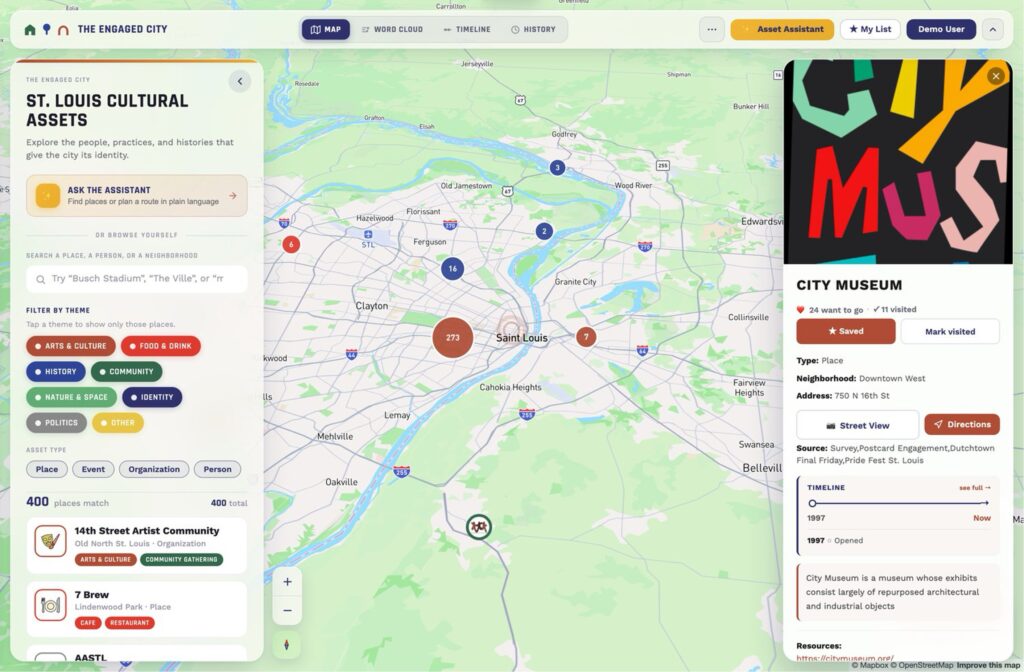Focus the place search input field
This screenshot has width=1024, height=672.
(136, 279)
